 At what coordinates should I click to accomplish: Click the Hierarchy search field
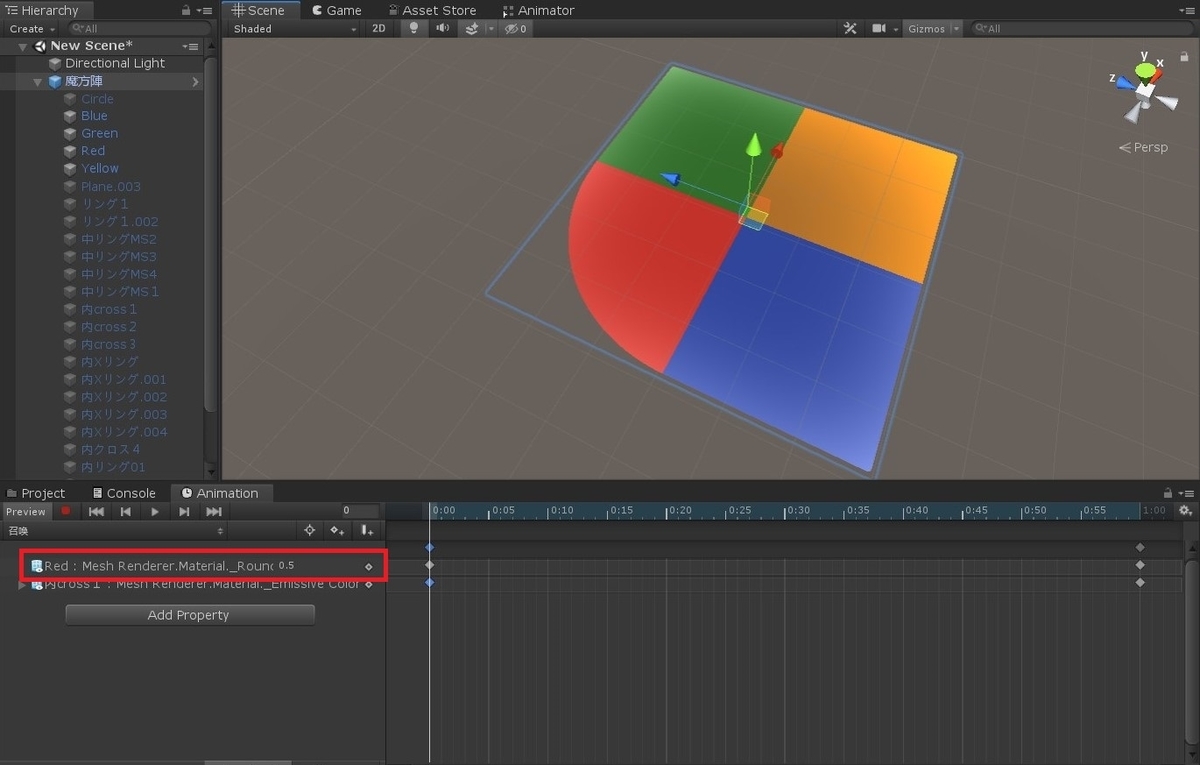pos(141,29)
